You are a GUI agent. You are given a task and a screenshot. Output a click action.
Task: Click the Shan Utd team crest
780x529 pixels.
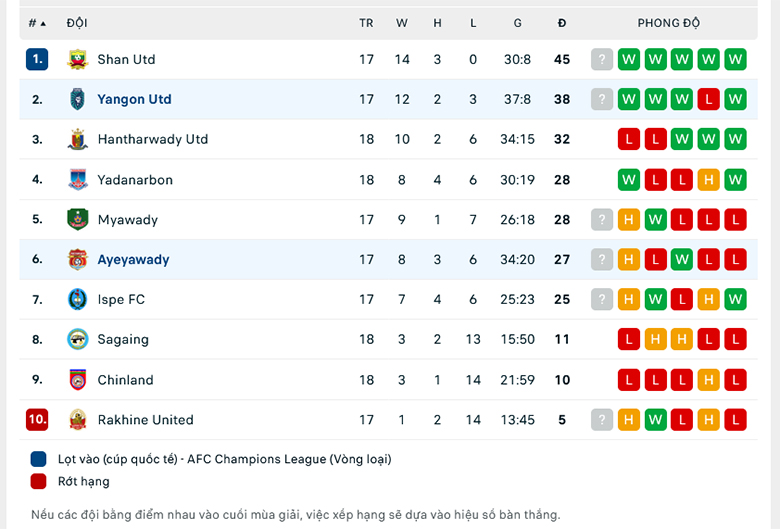(78, 60)
